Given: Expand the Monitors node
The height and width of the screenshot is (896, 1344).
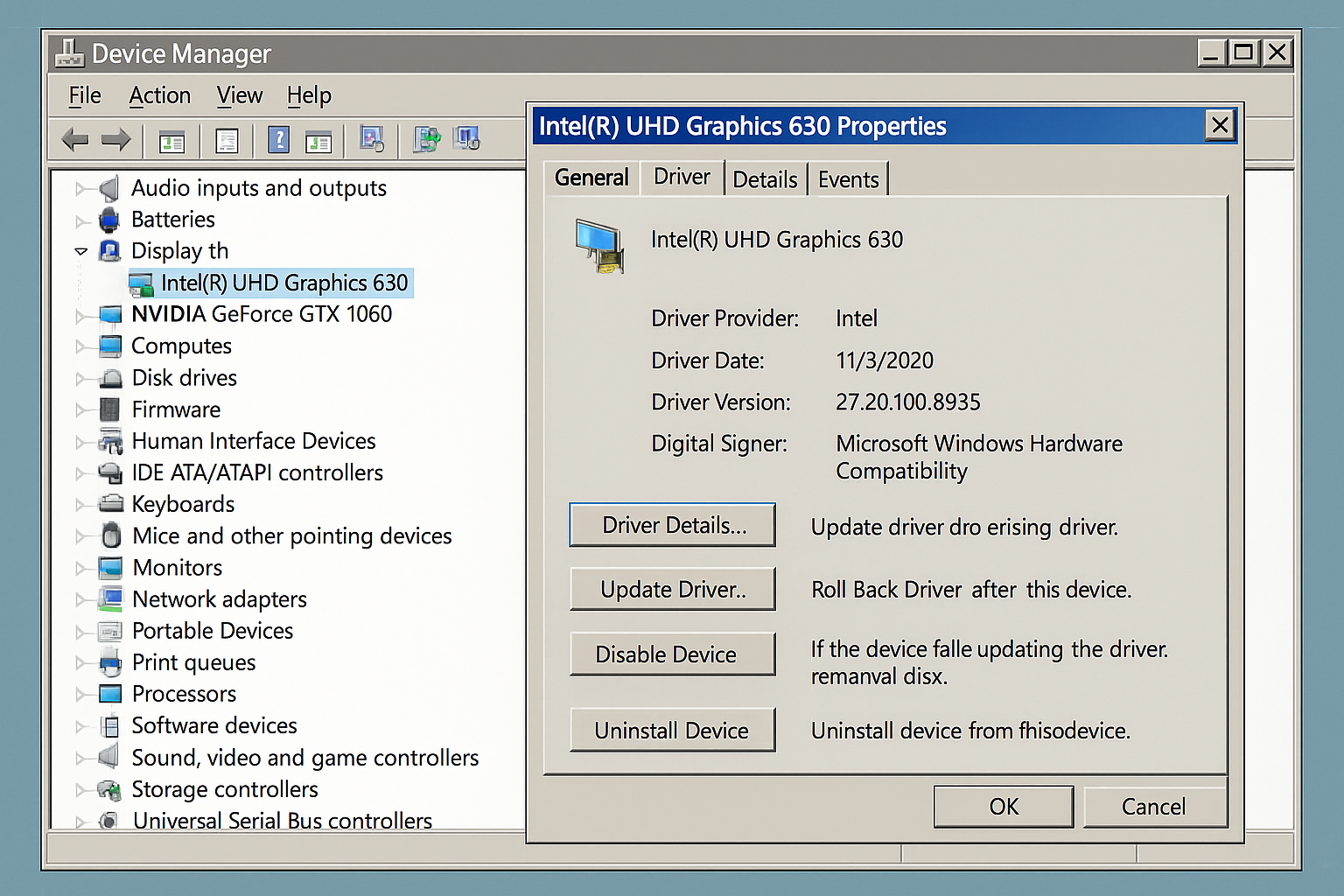Looking at the screenshot, I should point(80,569).
